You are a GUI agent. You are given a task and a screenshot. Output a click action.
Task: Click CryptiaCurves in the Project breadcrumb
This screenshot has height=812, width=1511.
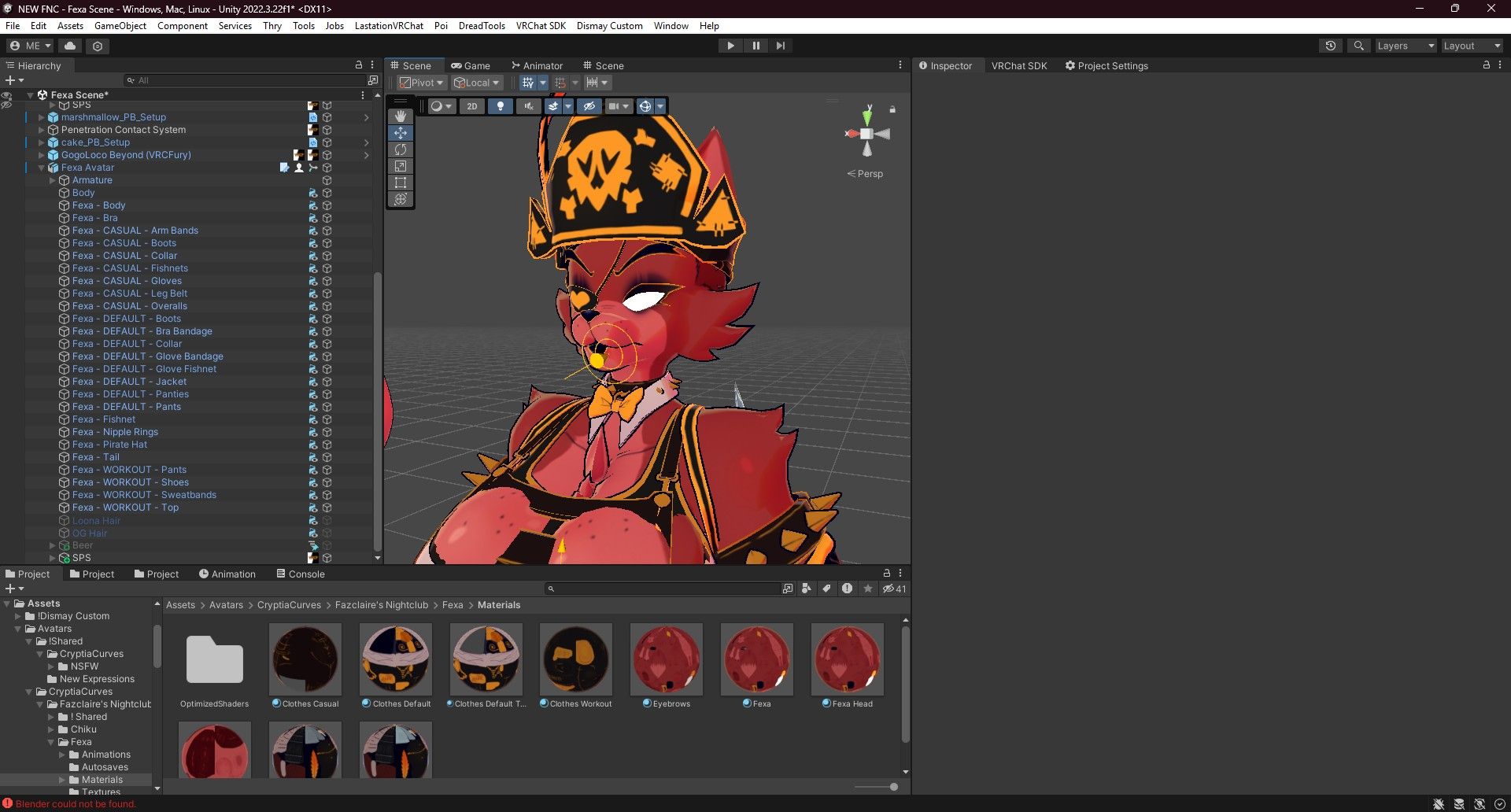289,605
